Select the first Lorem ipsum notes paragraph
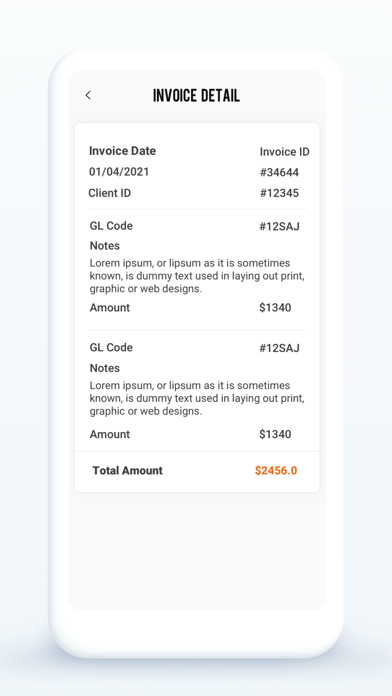The width and height of the screenshot is (392, 696). click(x=197, y=276)
